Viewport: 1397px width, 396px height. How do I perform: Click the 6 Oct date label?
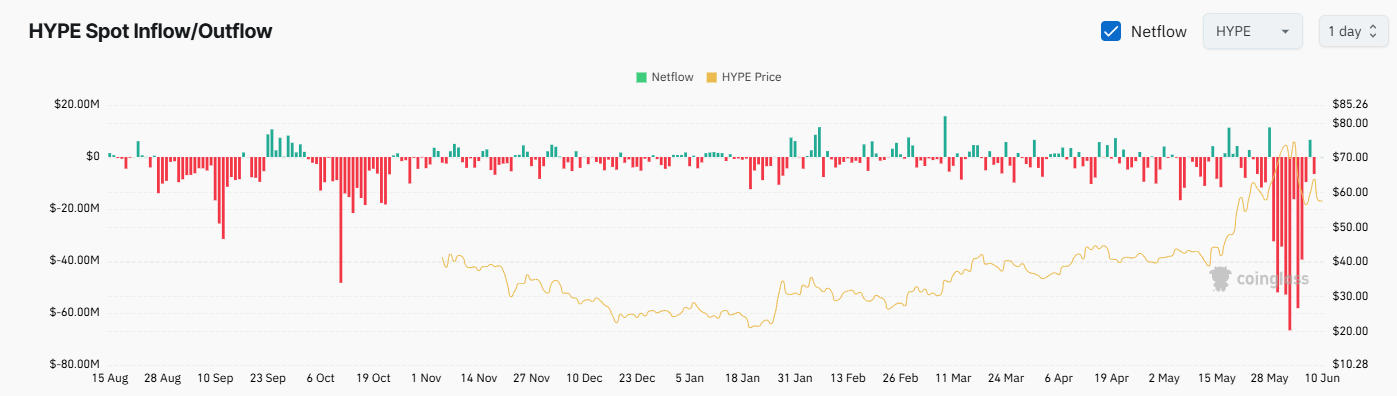322,379
